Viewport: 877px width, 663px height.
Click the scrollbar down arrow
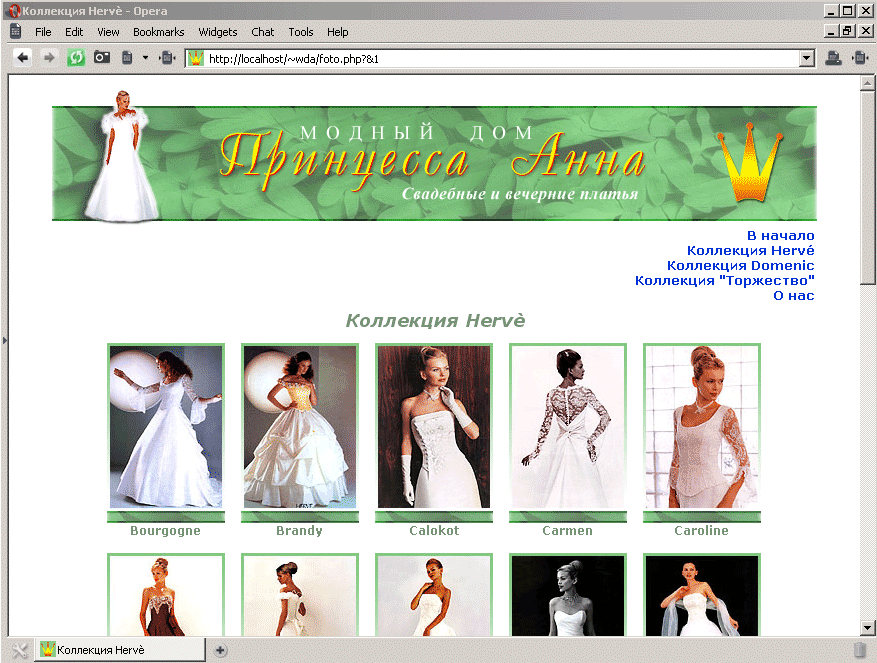click(867, 628)
